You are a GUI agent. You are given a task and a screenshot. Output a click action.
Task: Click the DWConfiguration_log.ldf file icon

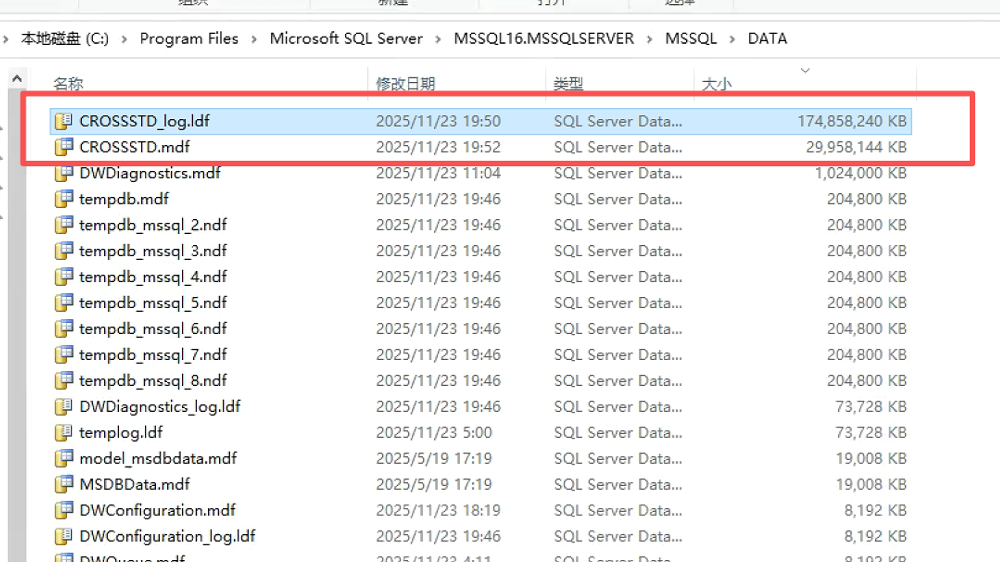pyautogui.click(x=64, y=537)
